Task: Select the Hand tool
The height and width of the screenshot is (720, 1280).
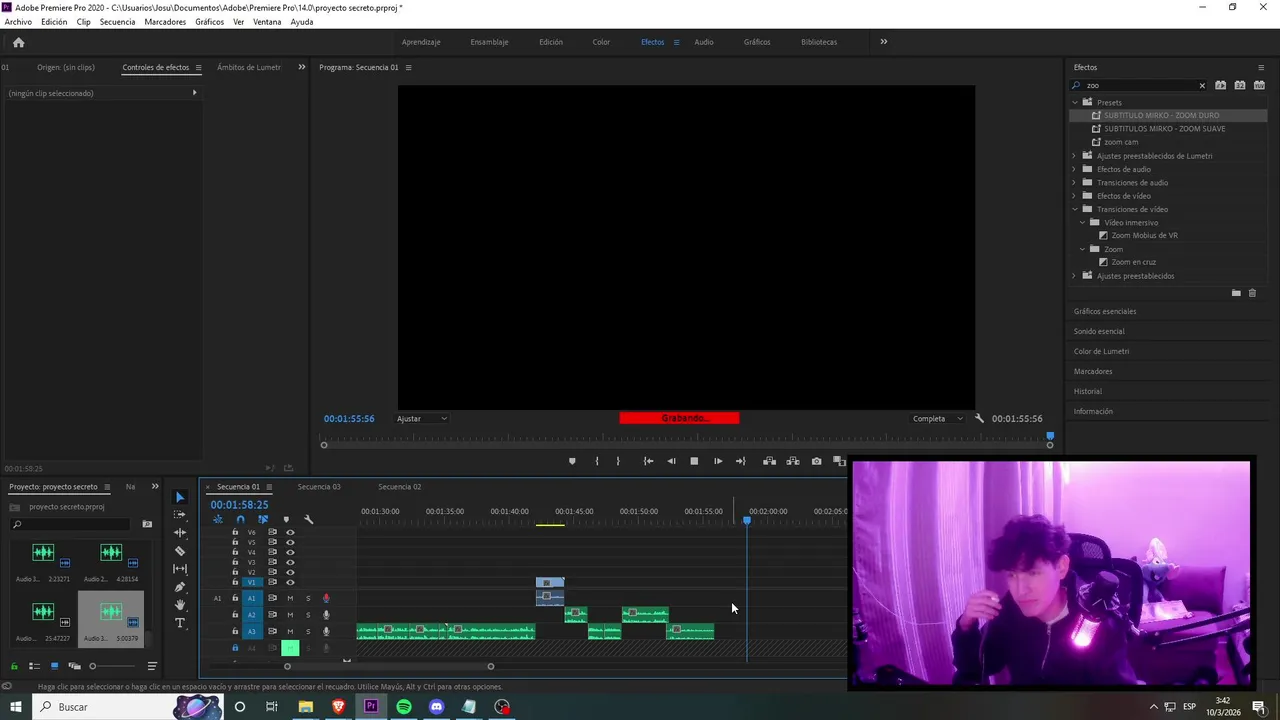Action: 180,605
